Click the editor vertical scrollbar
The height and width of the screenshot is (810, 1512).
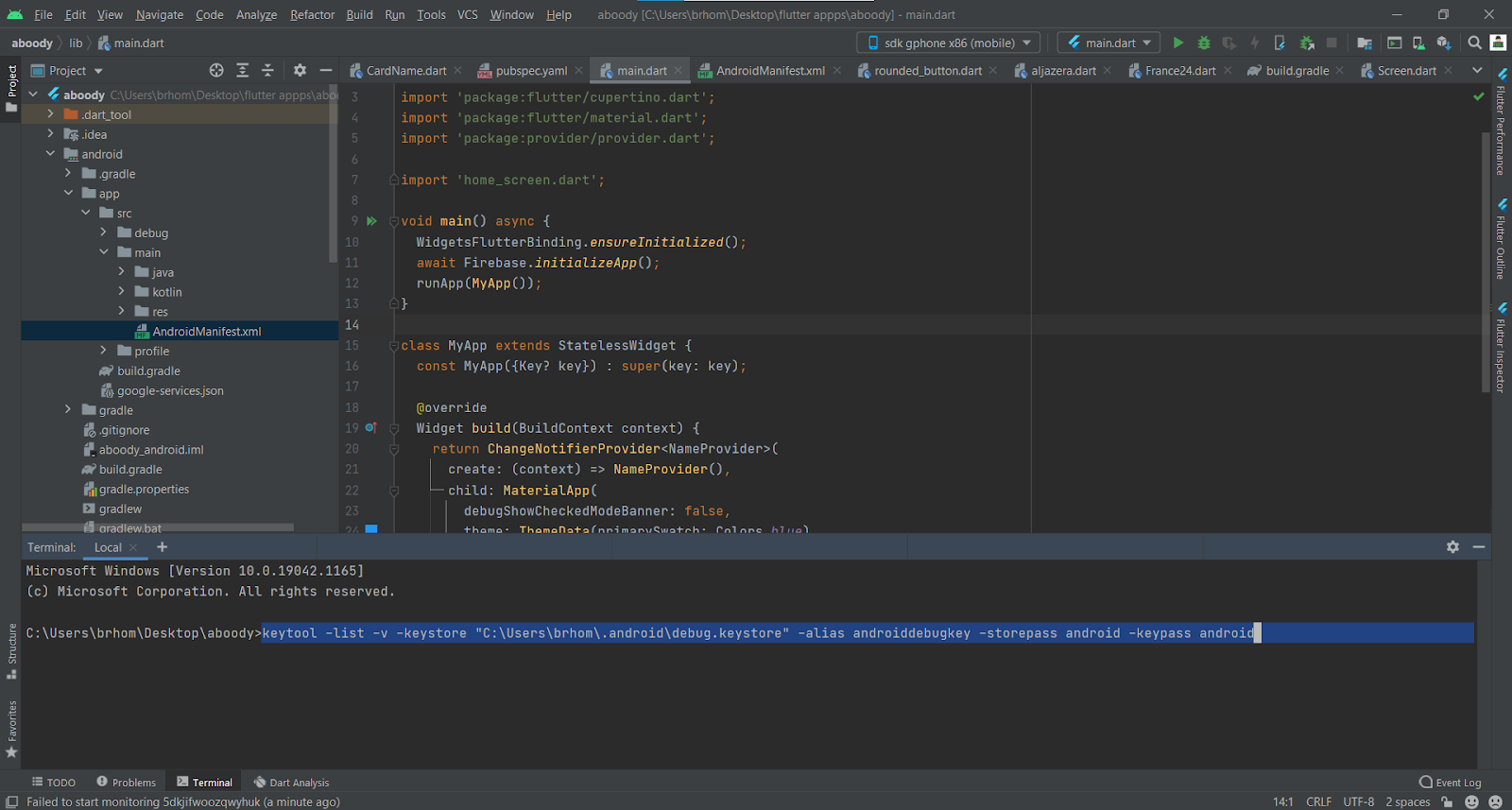pyautogui.click(x=1486, y=262)
